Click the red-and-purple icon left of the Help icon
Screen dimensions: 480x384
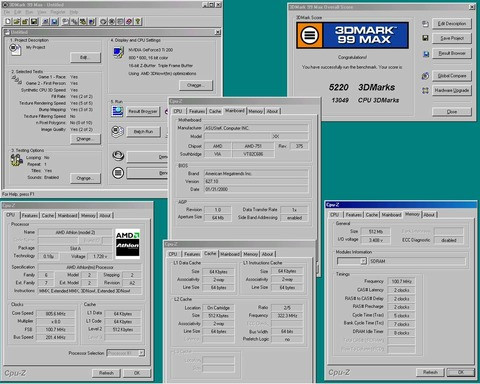(129, 22)
